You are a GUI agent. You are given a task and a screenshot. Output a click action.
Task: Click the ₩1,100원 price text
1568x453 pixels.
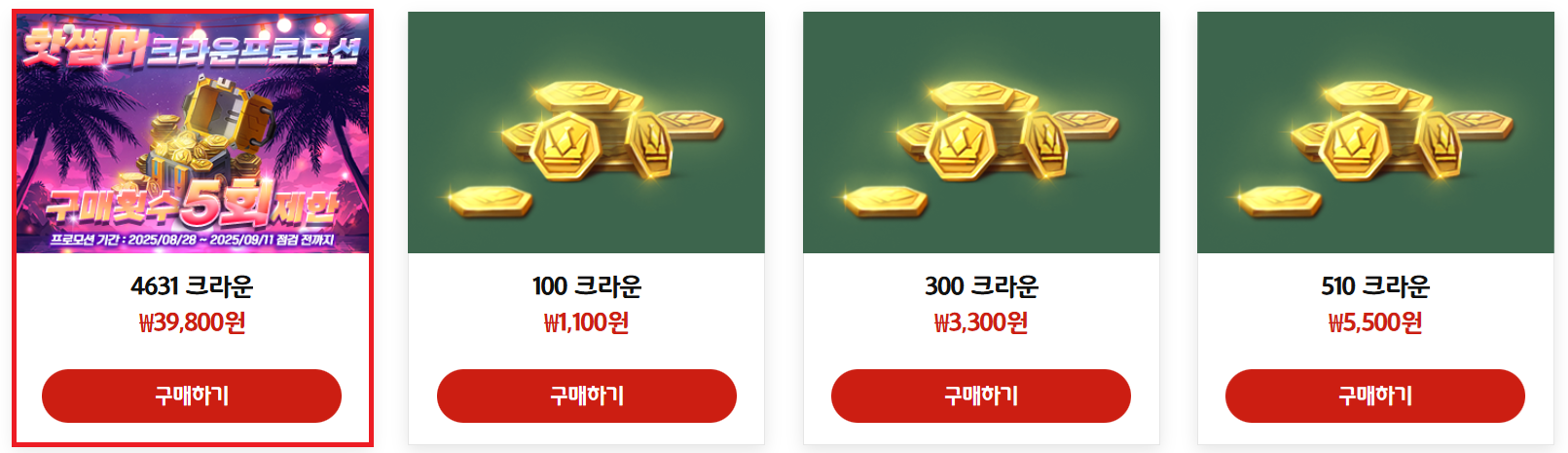click(x=587, y=322)
